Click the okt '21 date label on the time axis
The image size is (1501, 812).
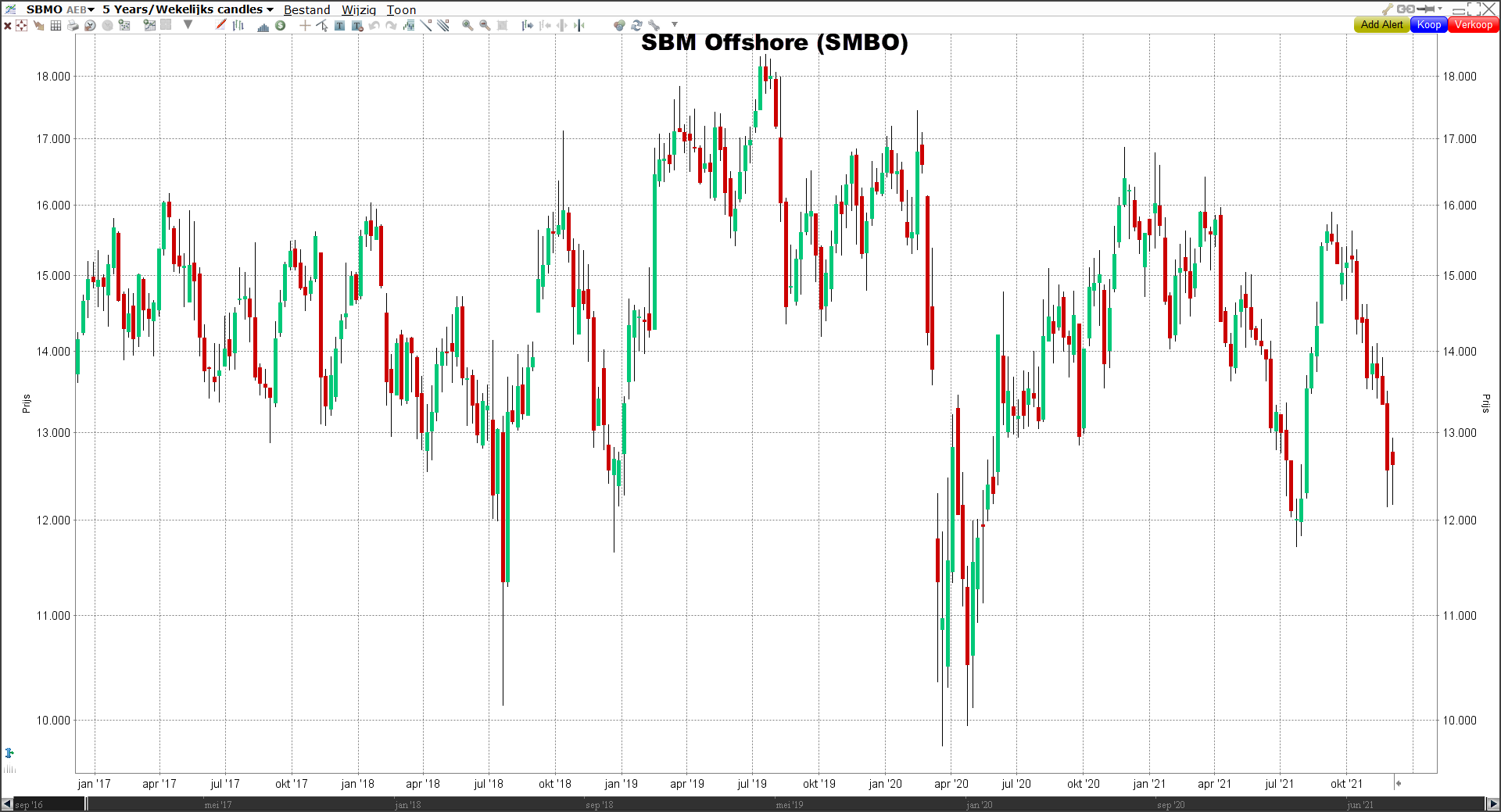click(x=1346, y=784)
